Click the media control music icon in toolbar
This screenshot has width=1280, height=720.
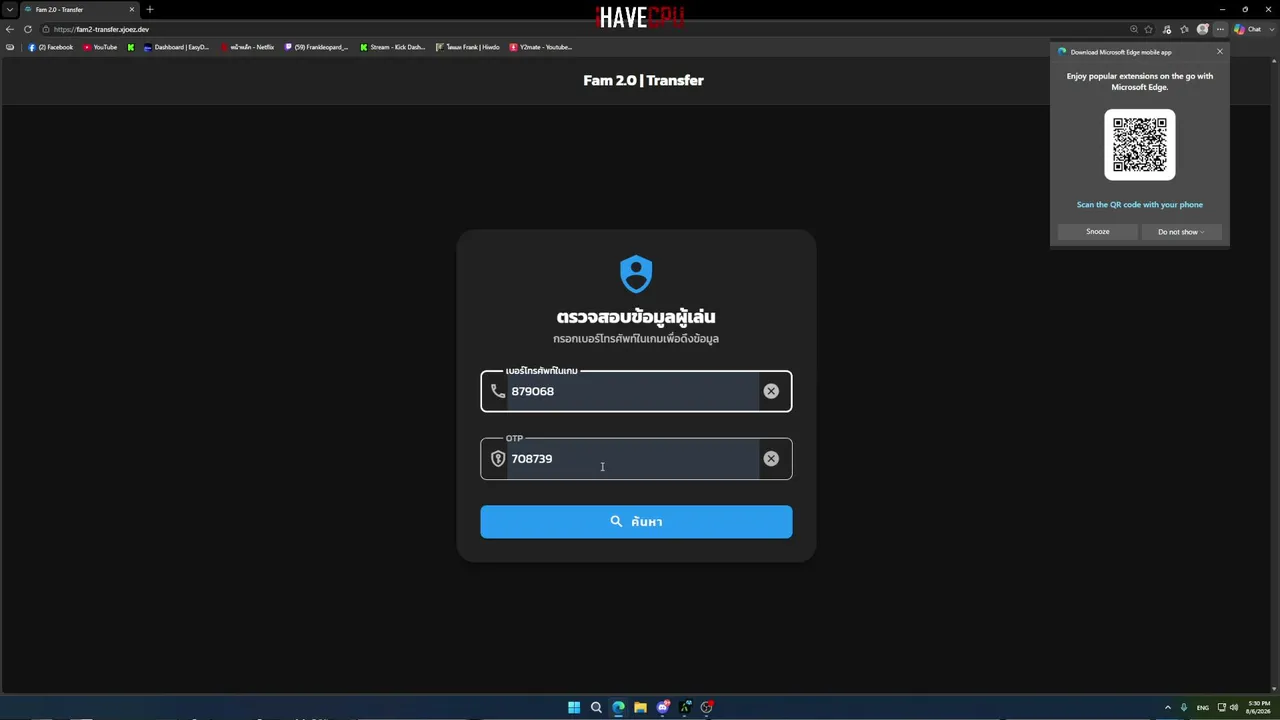pyautogui.click(x=1167, y=29)
